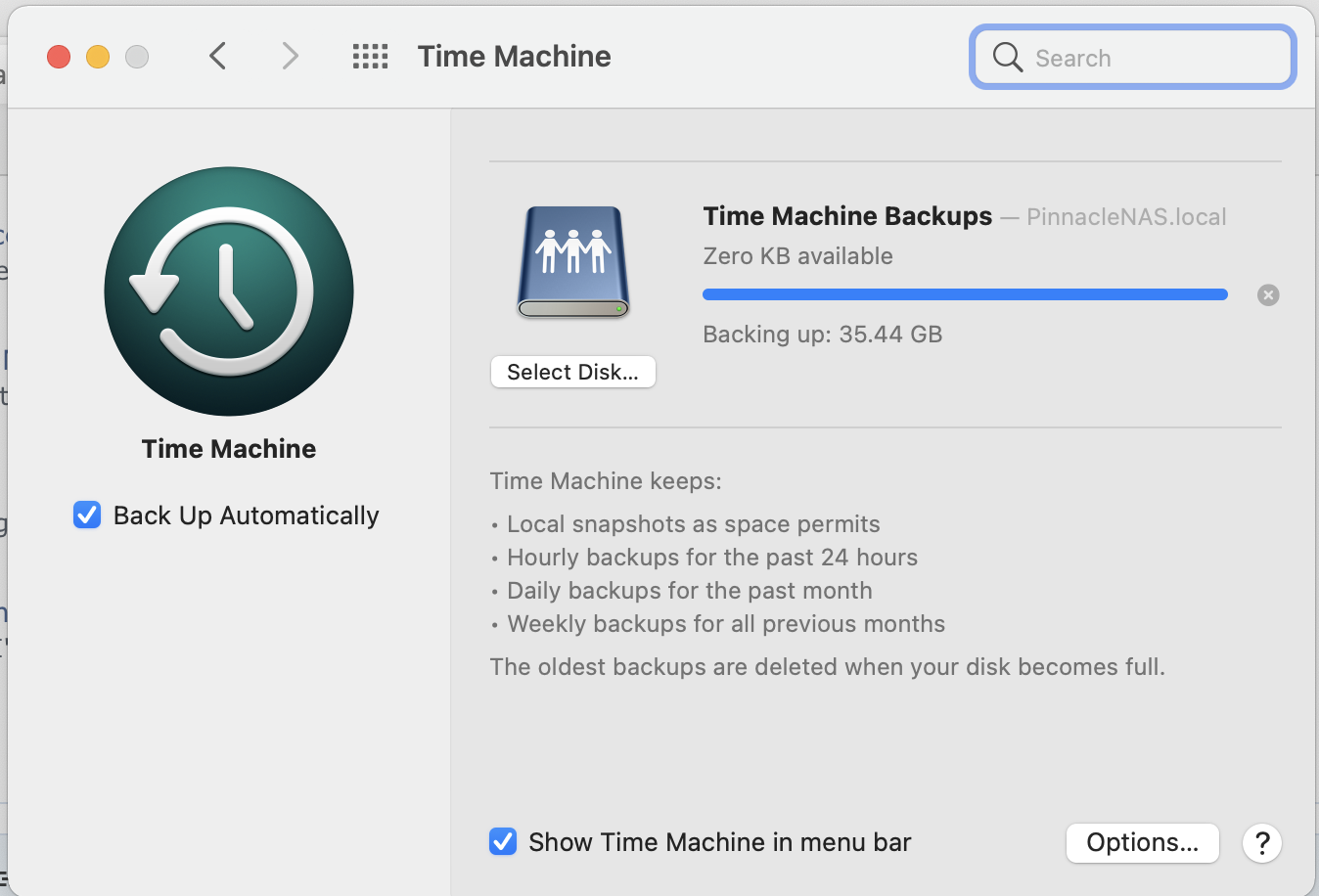Go forward with the right chevron
The image size is (1319, 896).
pyautogui.click(x=290, y=57)
